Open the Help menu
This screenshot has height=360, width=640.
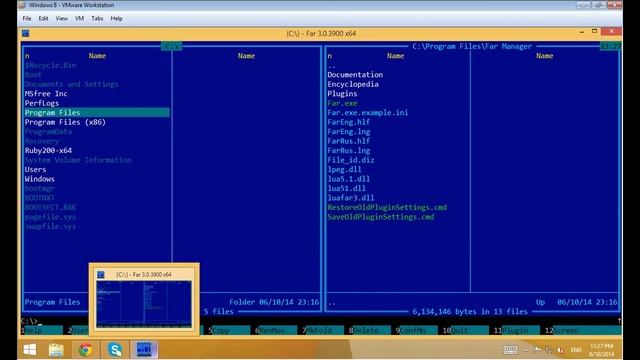tap(116, 18)
